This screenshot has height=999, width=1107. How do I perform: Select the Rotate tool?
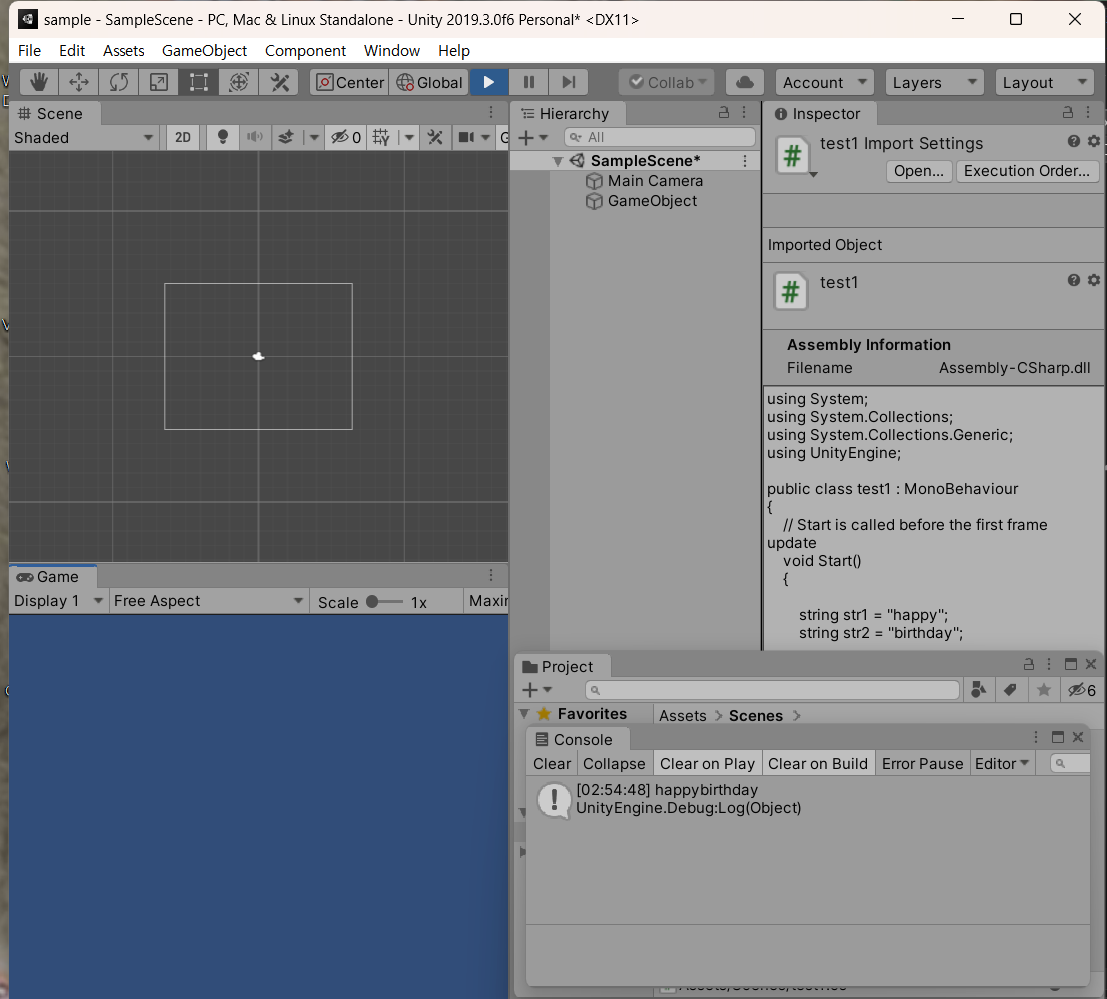119,83
